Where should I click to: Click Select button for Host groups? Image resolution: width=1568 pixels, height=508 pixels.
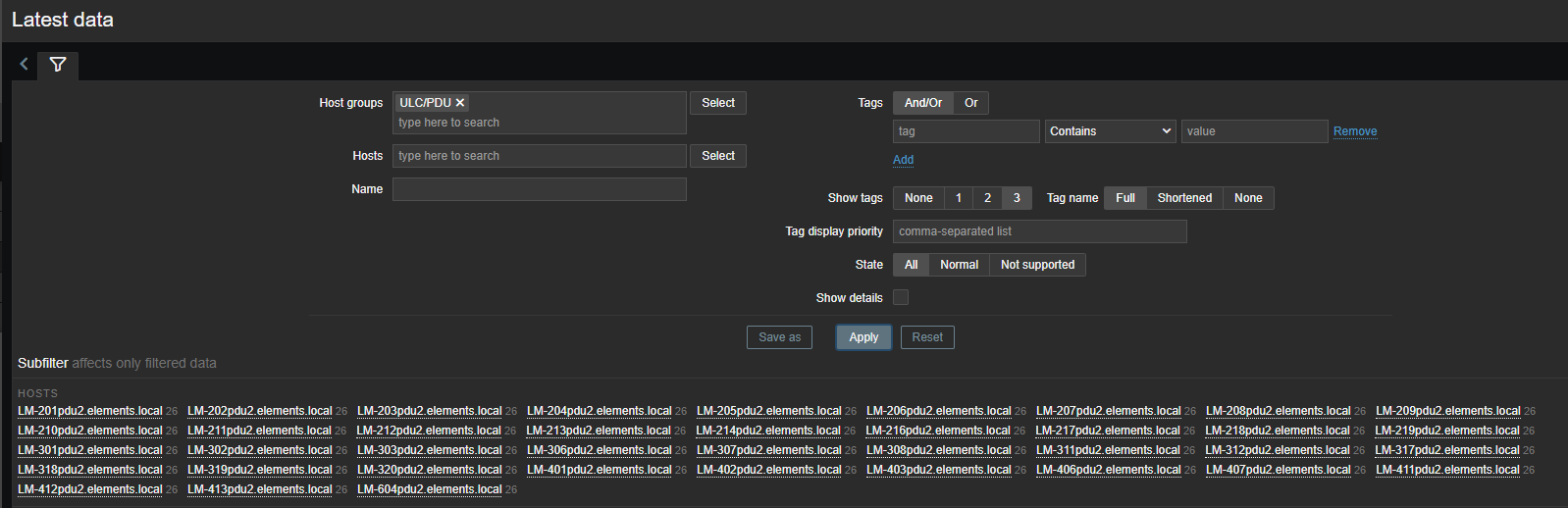[717, 103]
